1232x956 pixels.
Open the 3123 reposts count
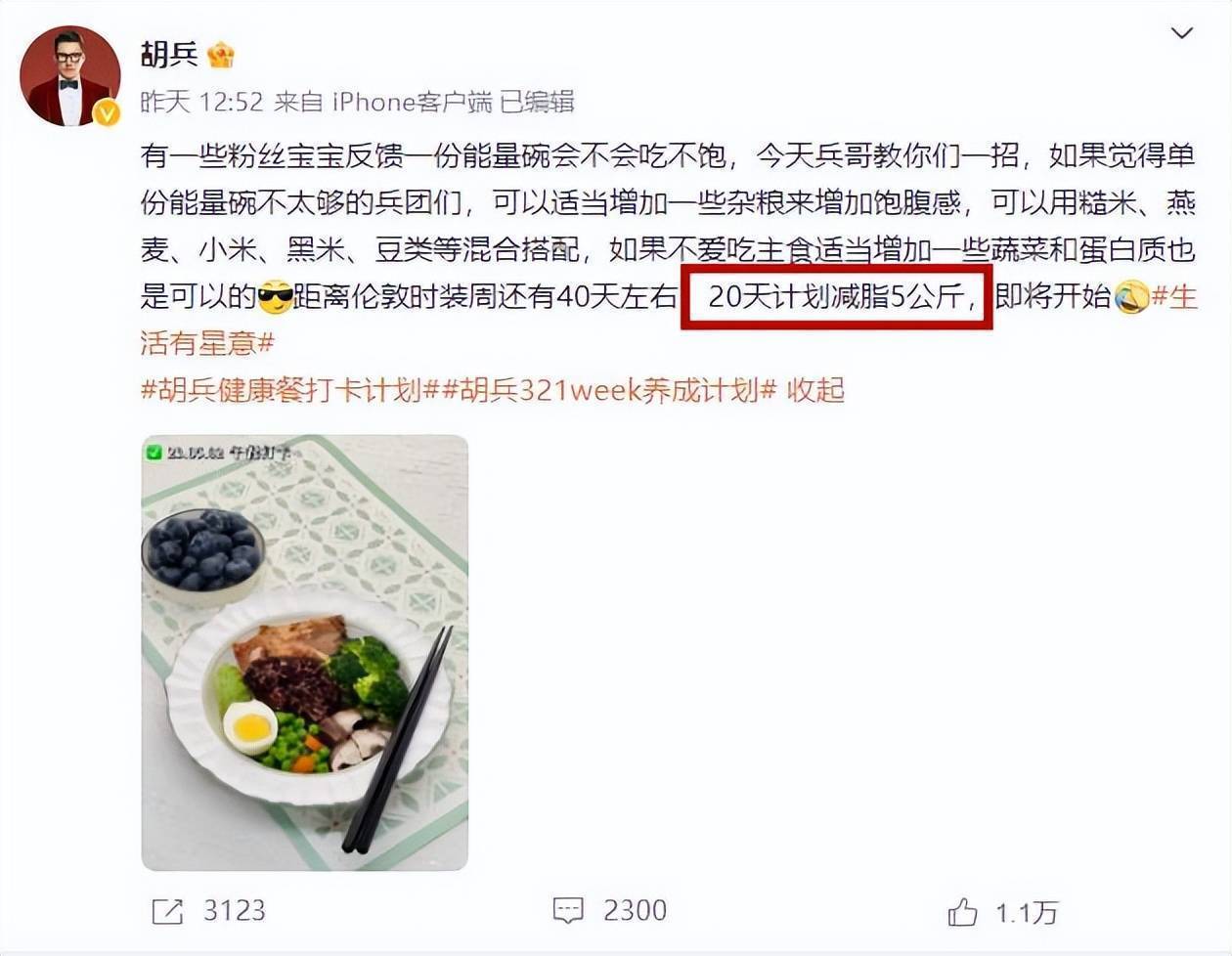pos(234,911)
